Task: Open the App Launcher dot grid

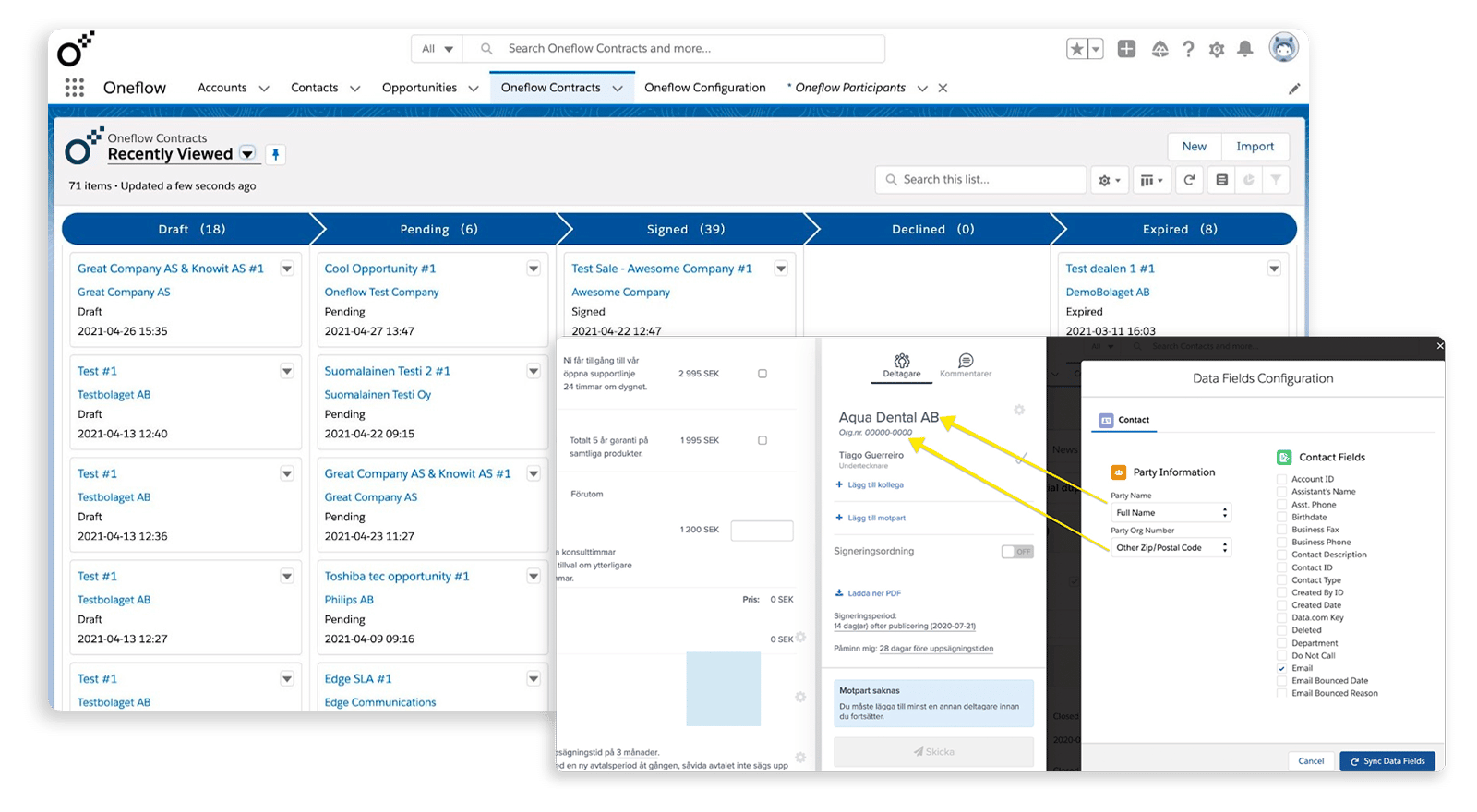Action: [75, 88]
